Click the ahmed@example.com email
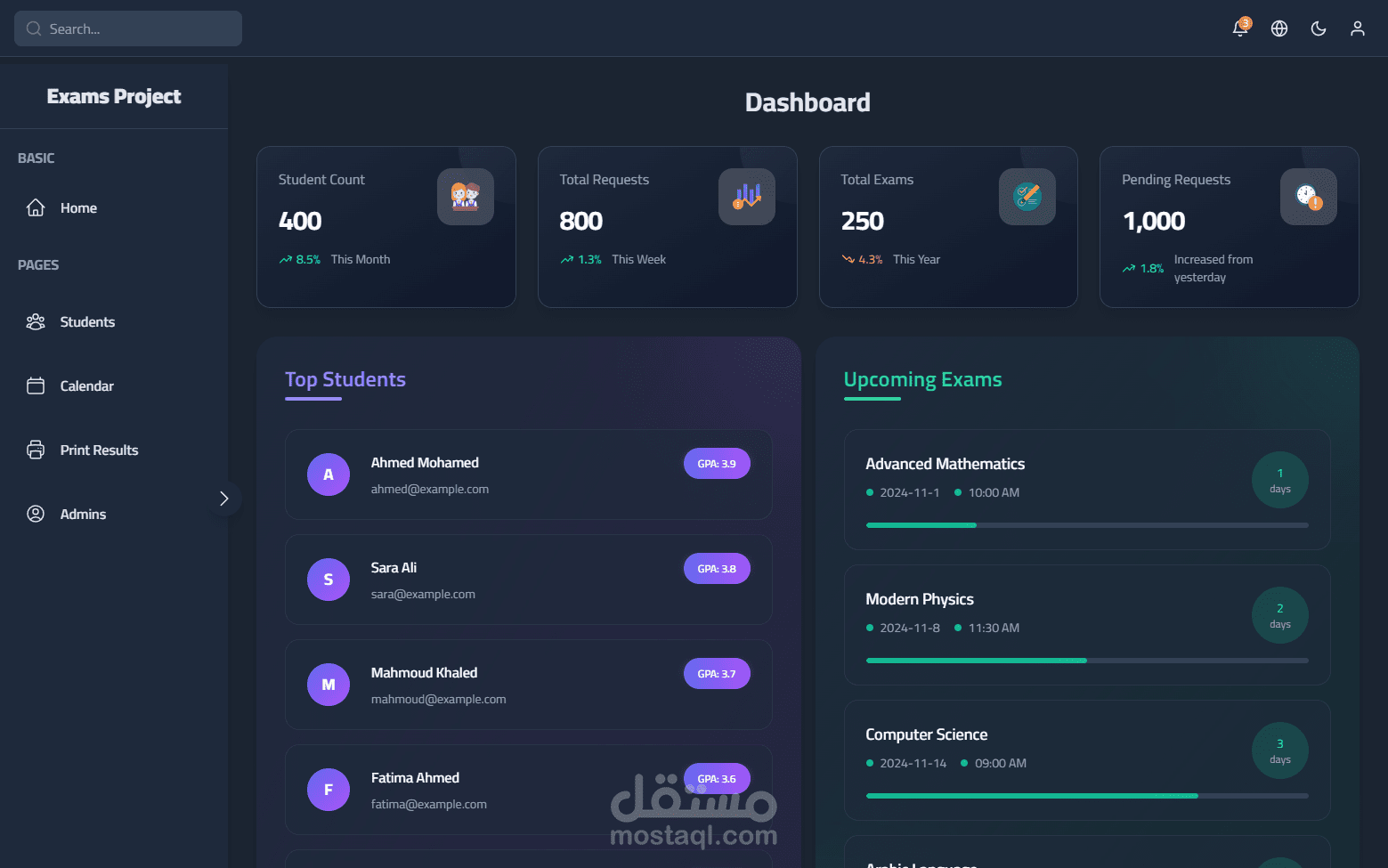Image resolution: width=1388 pixels, height=868 pixels. [430, 489]
